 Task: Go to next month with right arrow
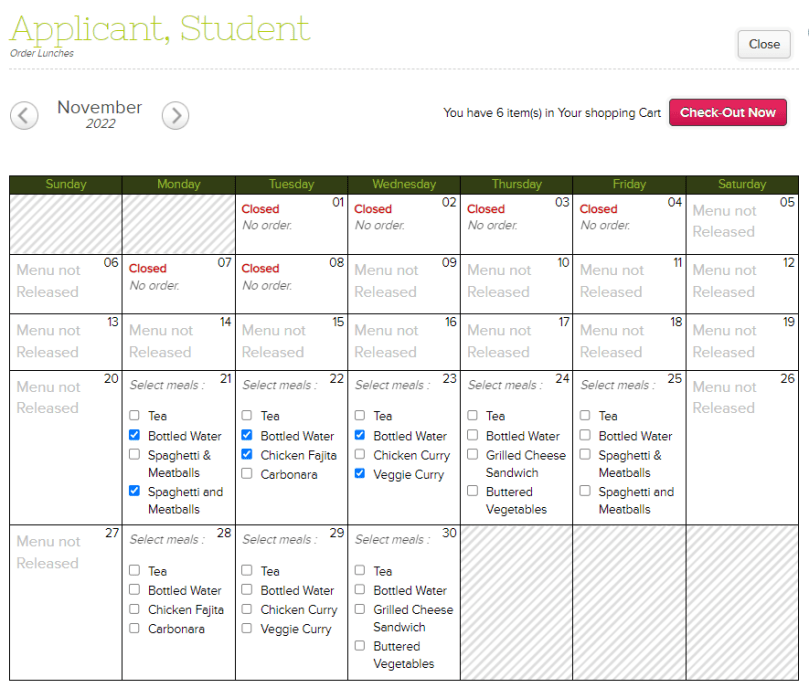(175, 115)
